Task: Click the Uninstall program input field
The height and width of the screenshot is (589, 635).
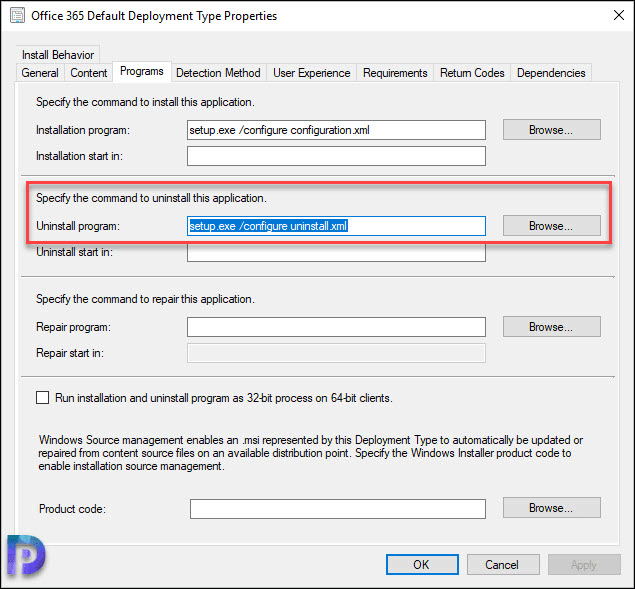Action: pos(336,226)
